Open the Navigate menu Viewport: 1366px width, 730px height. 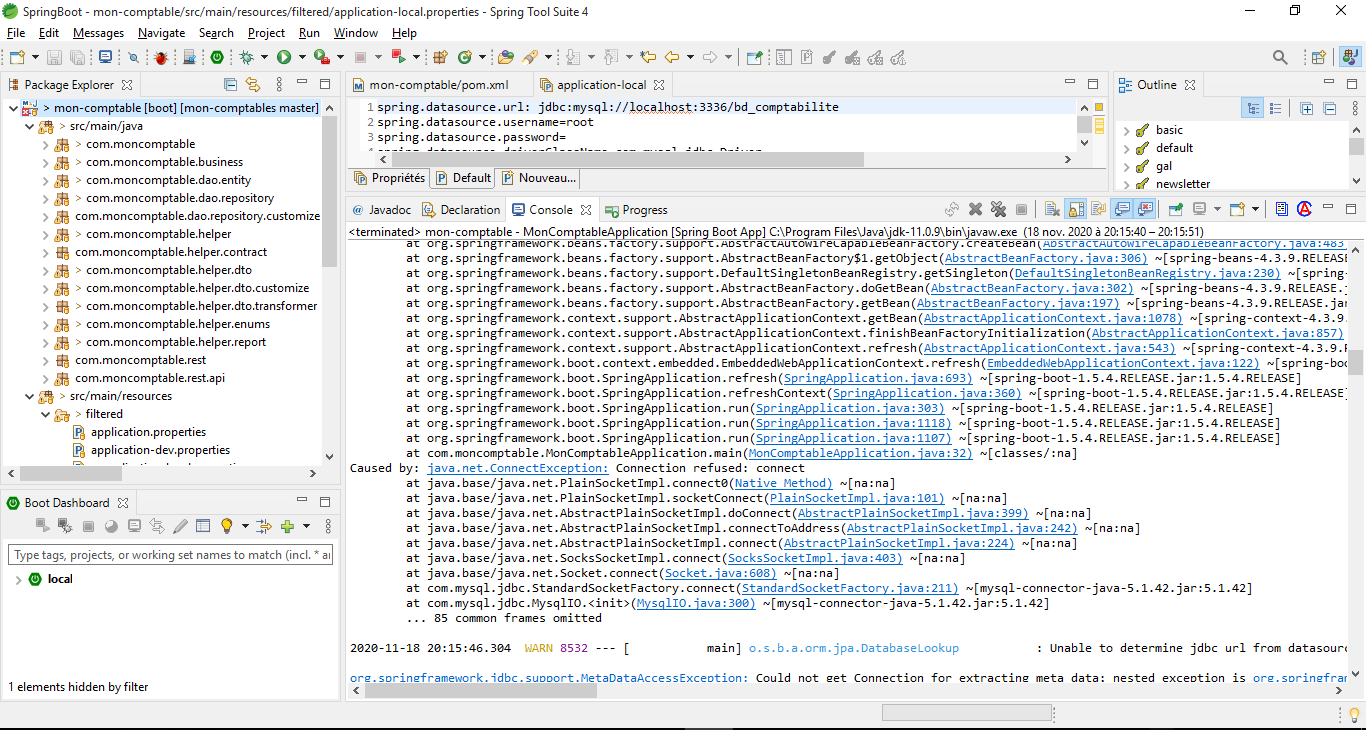[x=161, y=33]
